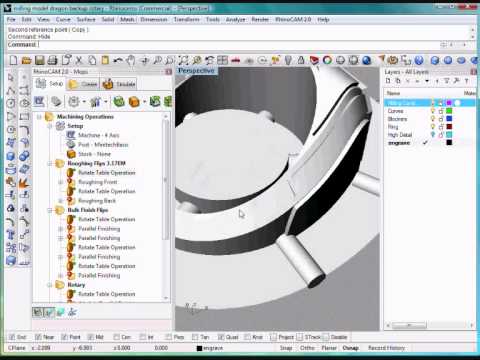Toggle the Mid osnap checkbox

[91, 337]
